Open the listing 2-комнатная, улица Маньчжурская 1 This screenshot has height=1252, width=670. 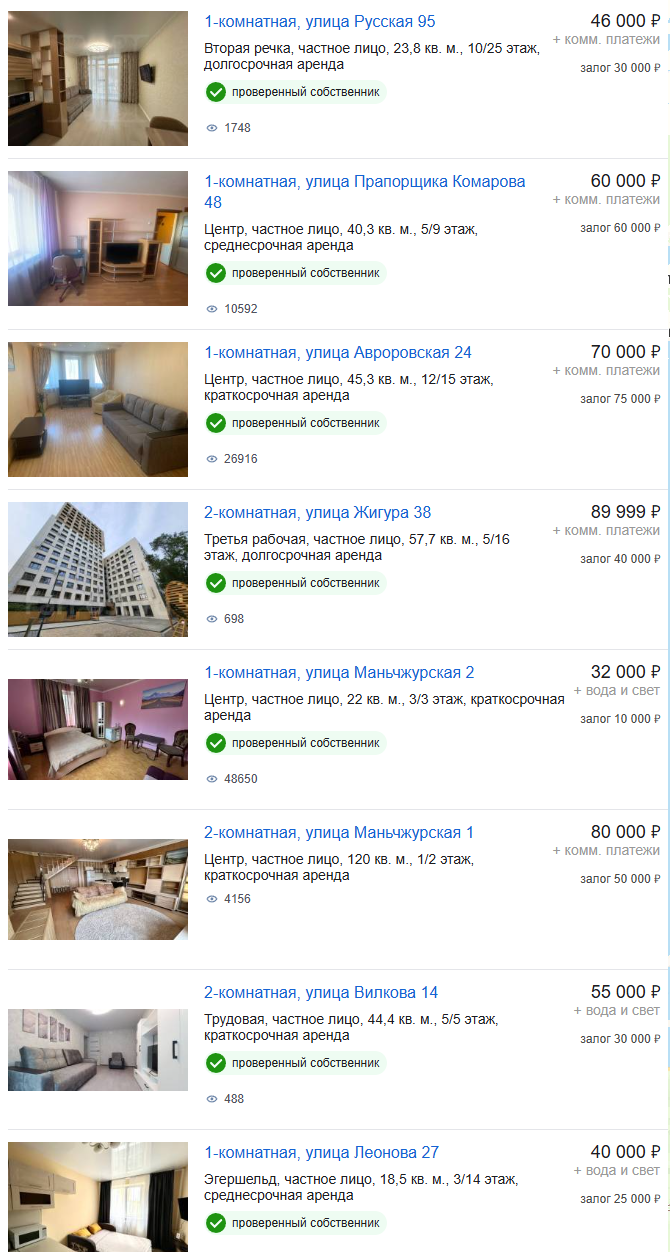(x=339, y=833)
